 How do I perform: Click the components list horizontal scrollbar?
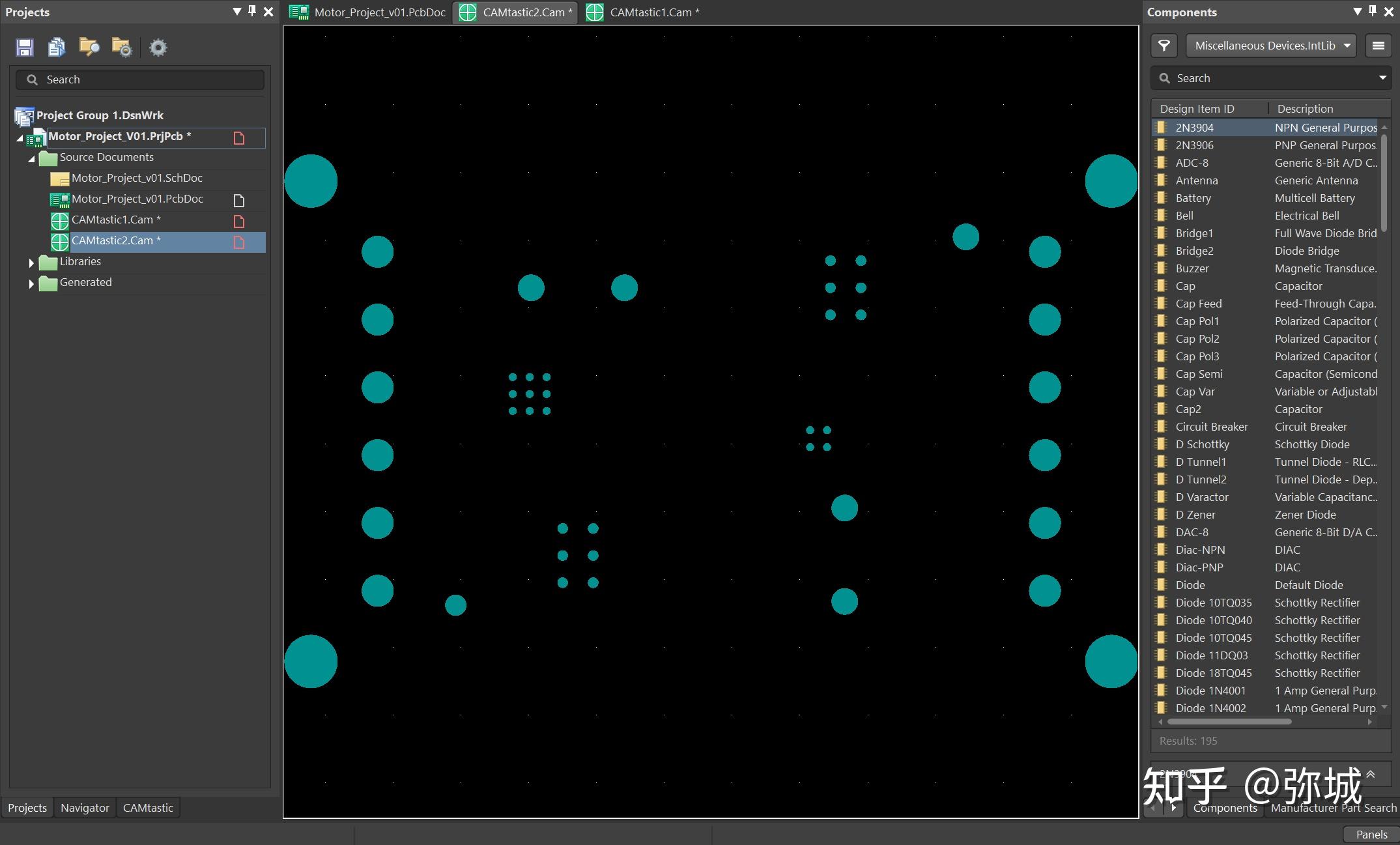point(1229,722)
